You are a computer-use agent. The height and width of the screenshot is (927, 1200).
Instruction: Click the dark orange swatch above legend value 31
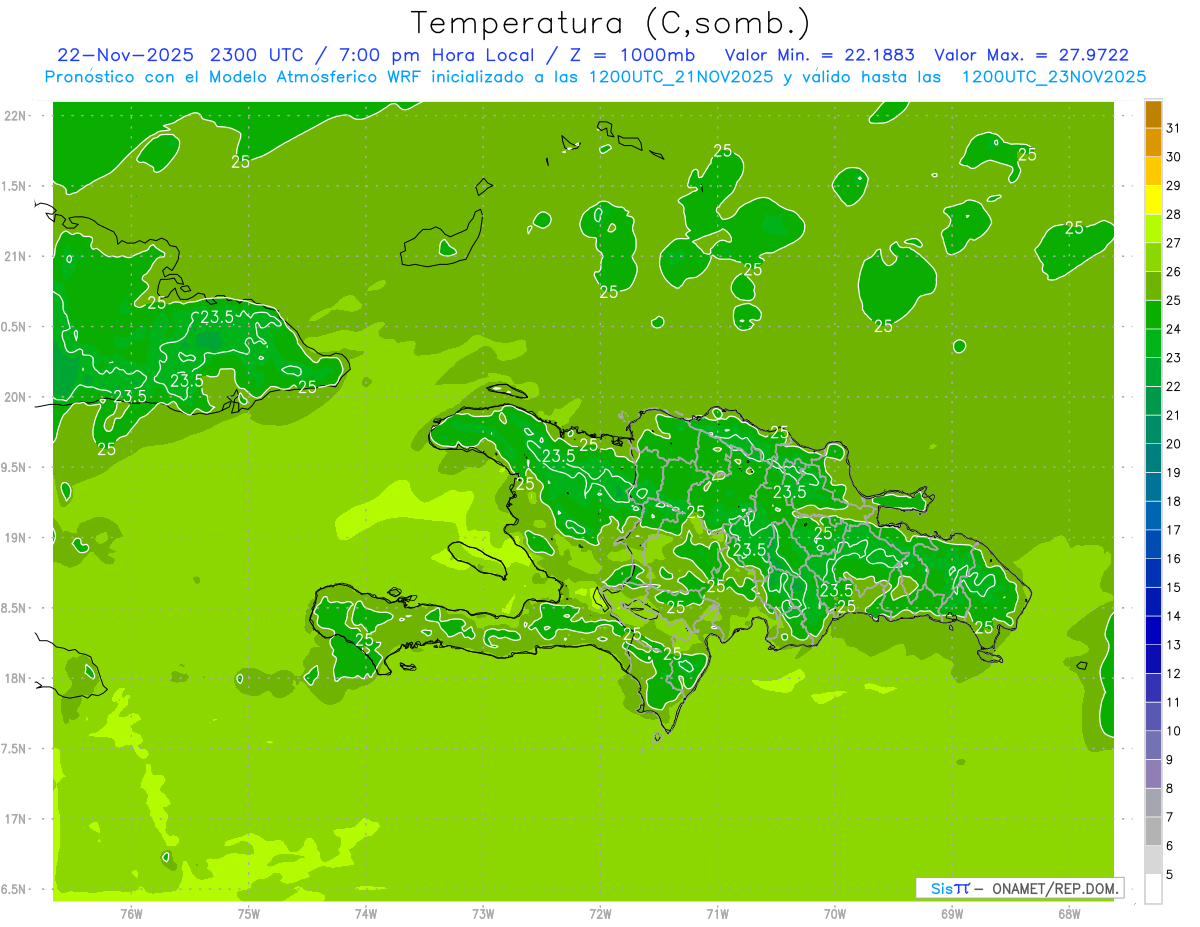point(1153,114)
